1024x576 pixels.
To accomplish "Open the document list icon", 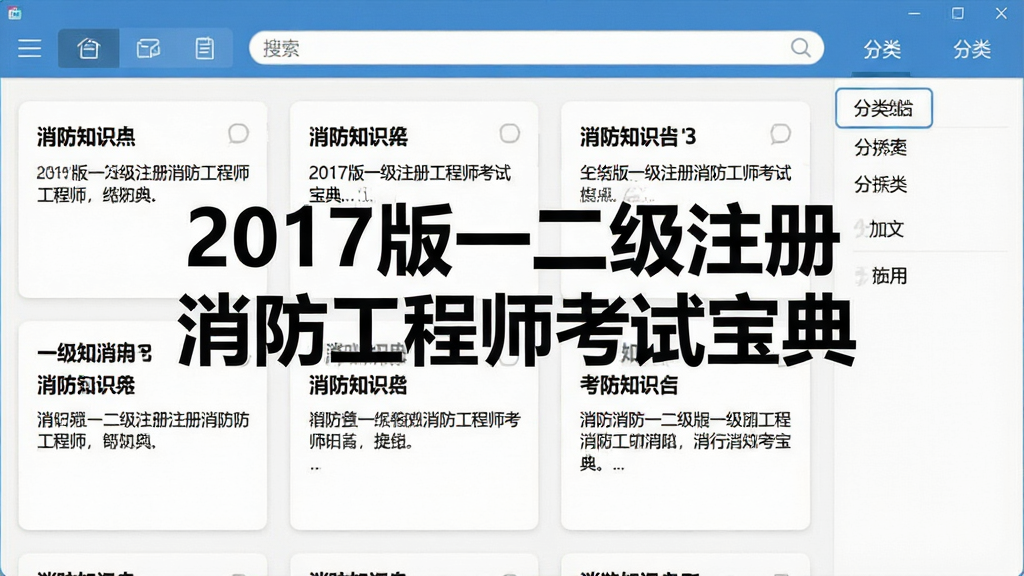I will (204, 48).
